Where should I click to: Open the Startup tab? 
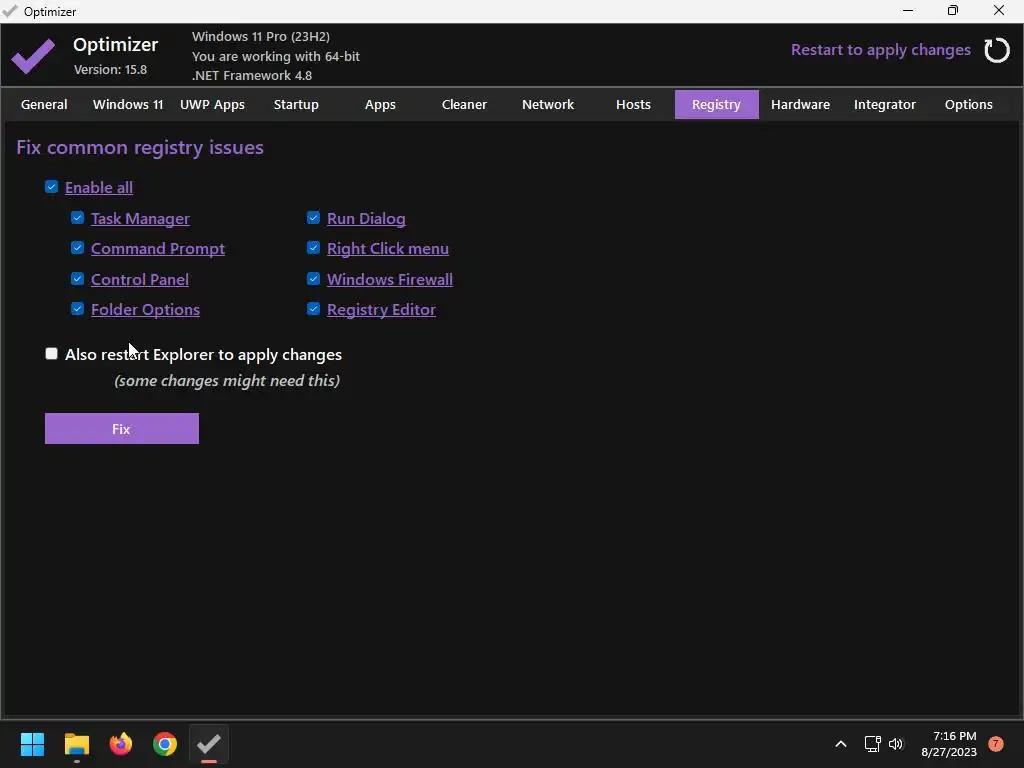pos(296,104)
